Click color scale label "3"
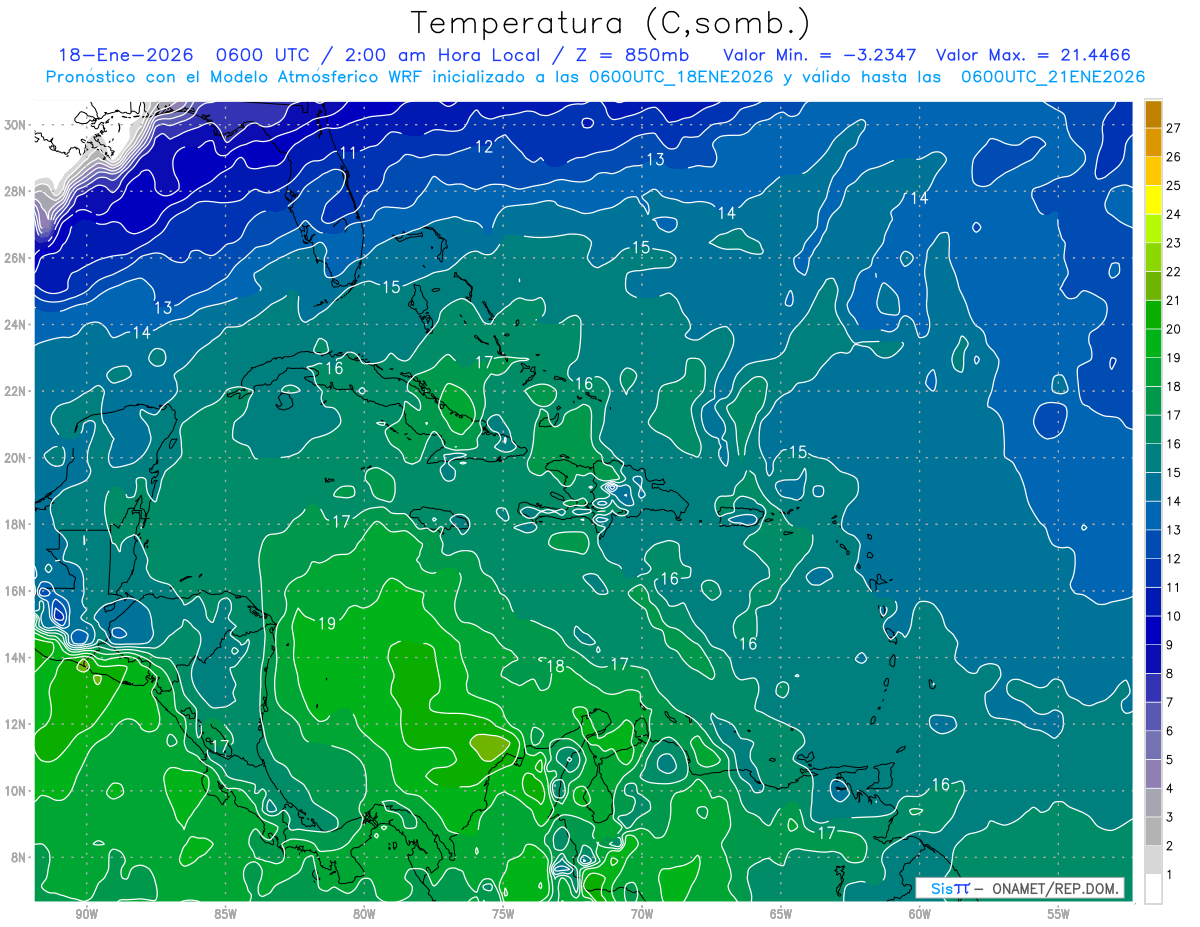 point(1170,818)
